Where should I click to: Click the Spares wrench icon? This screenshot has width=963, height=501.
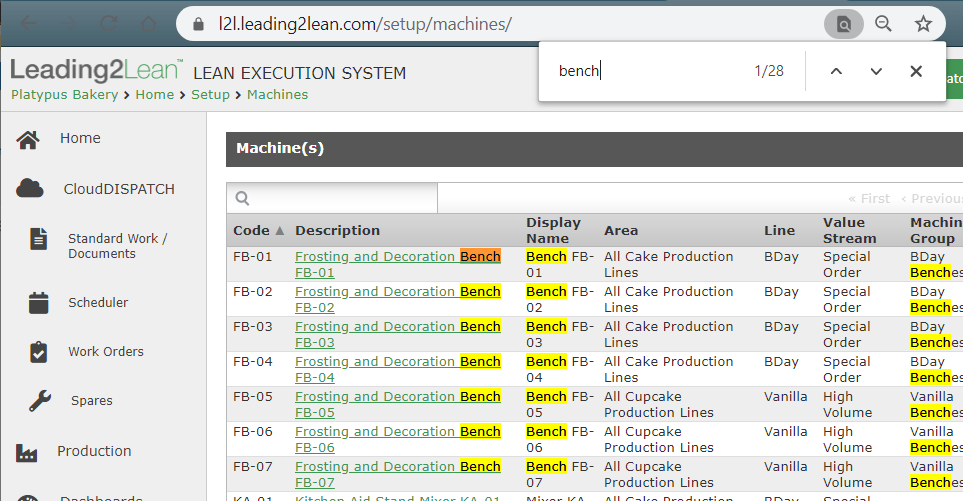40,401
